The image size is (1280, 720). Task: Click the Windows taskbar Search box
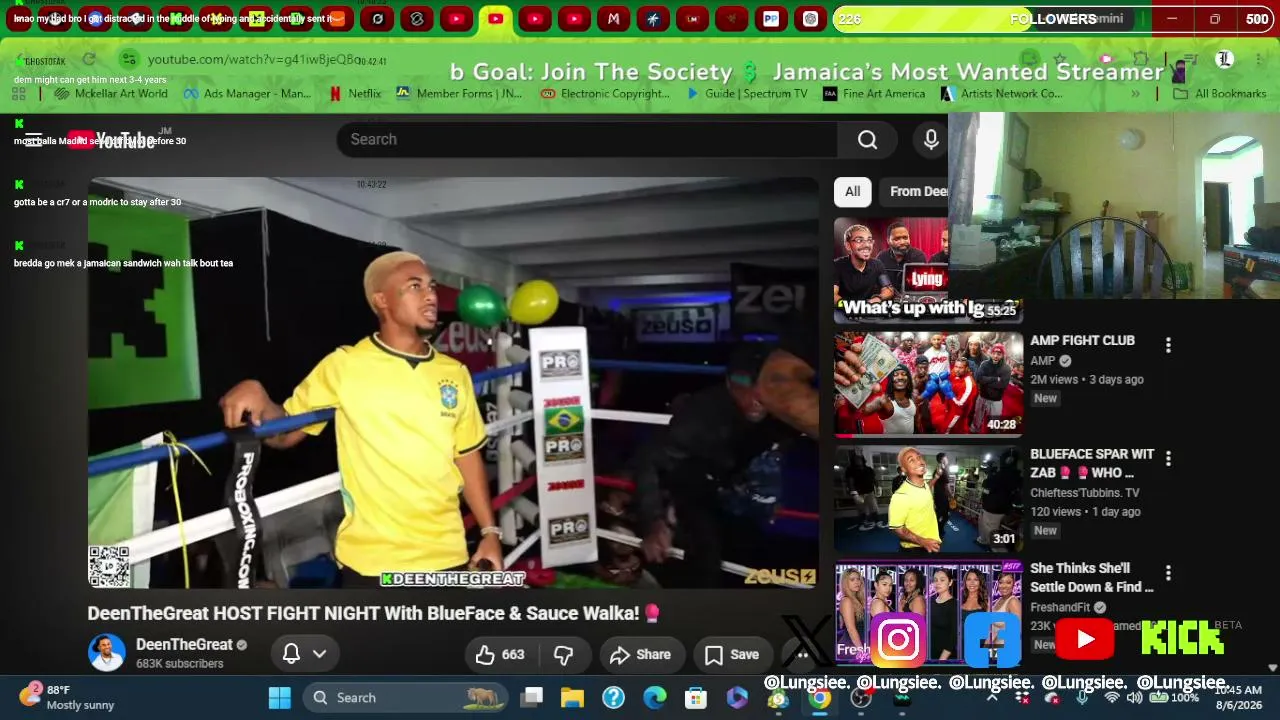(x=405, y=697)
